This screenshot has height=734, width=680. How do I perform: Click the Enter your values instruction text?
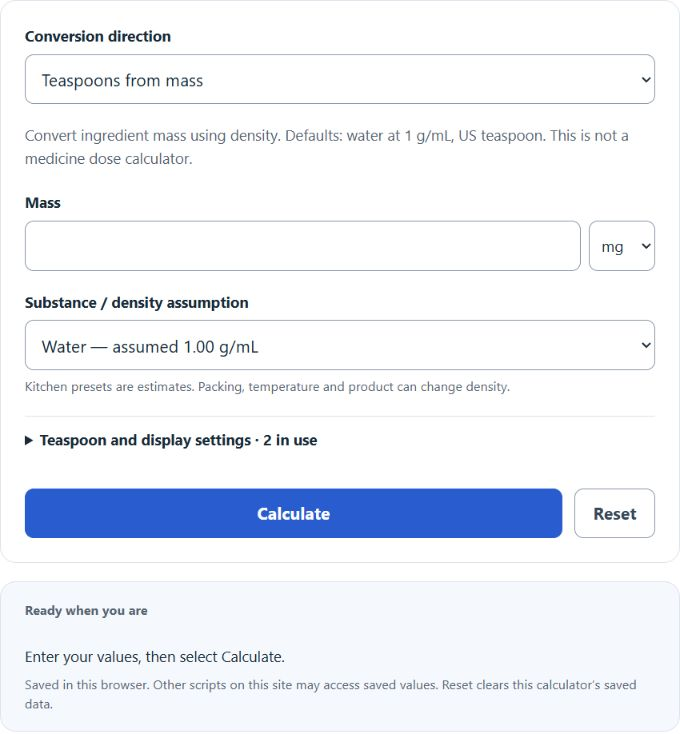[155, 657]
